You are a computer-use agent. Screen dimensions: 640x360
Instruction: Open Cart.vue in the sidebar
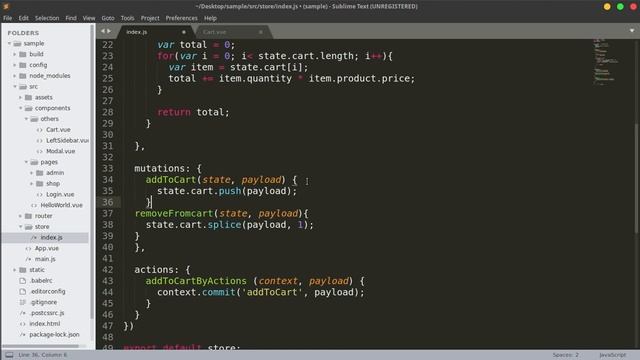point(58,129)
